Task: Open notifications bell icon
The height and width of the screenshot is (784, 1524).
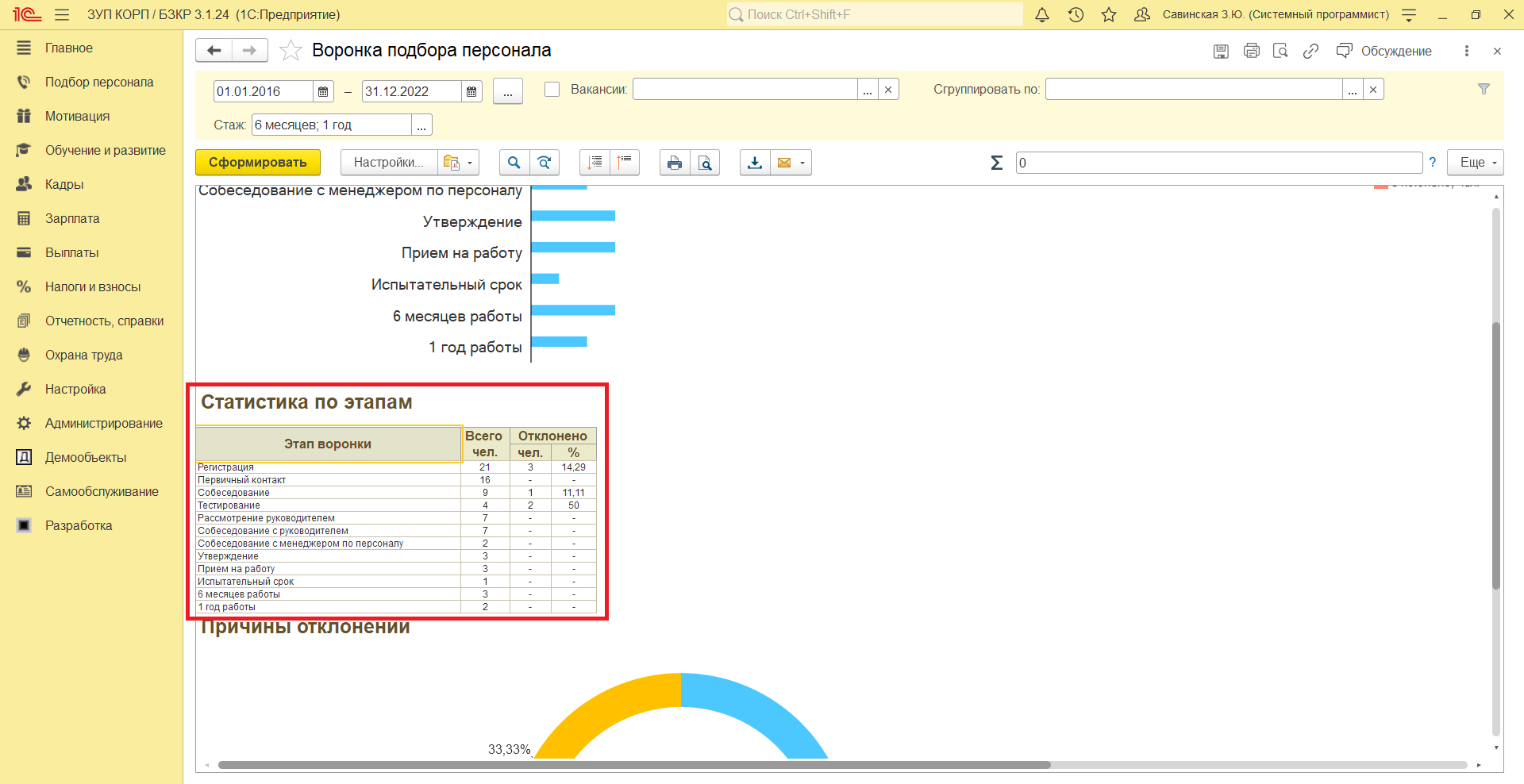Action: pyautogui.click(x=1042, y=15)
